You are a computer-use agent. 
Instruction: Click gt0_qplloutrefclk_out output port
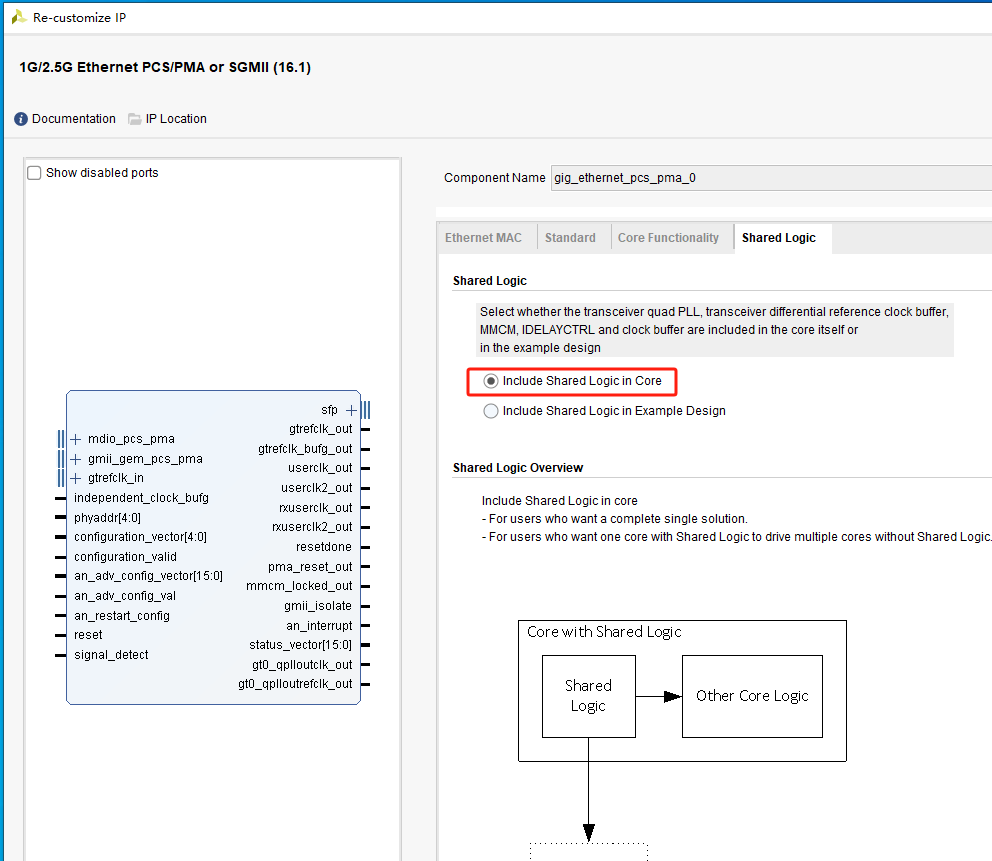[x=295, y=684]
